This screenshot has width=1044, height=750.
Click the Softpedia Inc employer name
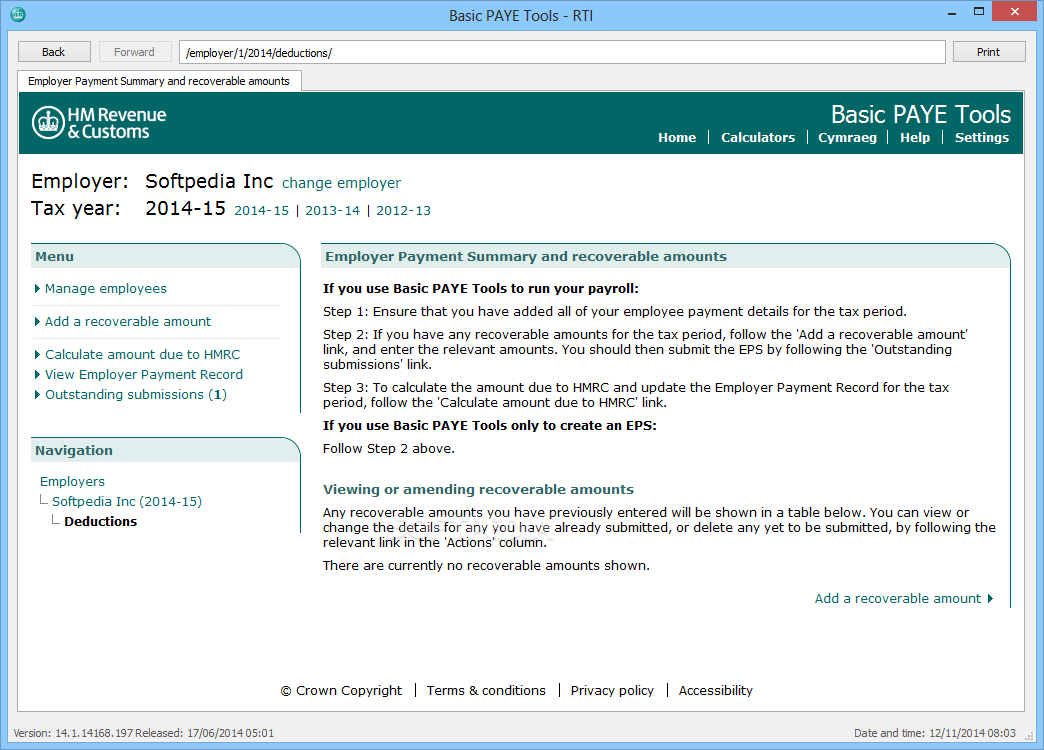tap(209, 181)
